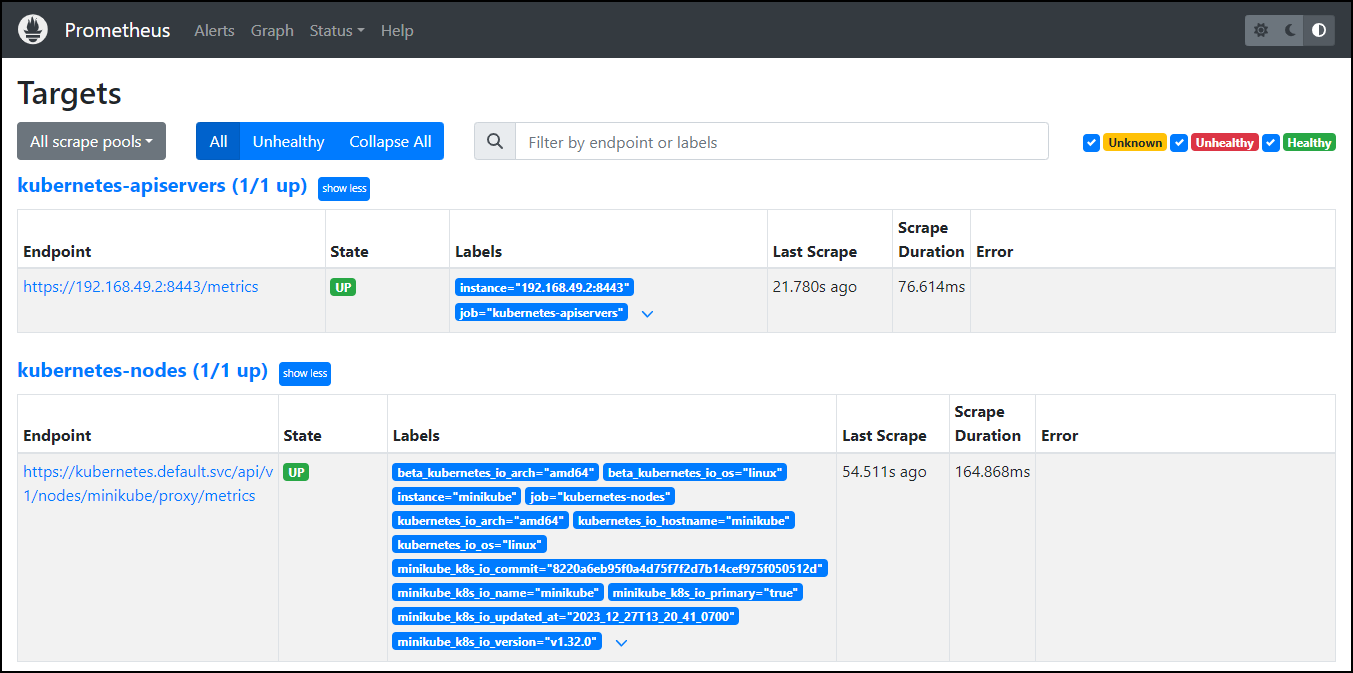Screen dimensions: 1353x673
Task: Toggle the Healthy state checkbox
Action: pos(1271,143)
